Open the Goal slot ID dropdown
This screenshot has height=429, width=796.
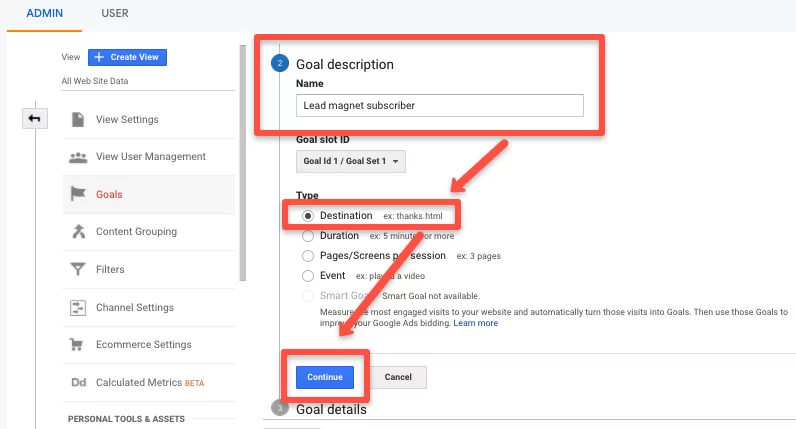pos(351,161)
